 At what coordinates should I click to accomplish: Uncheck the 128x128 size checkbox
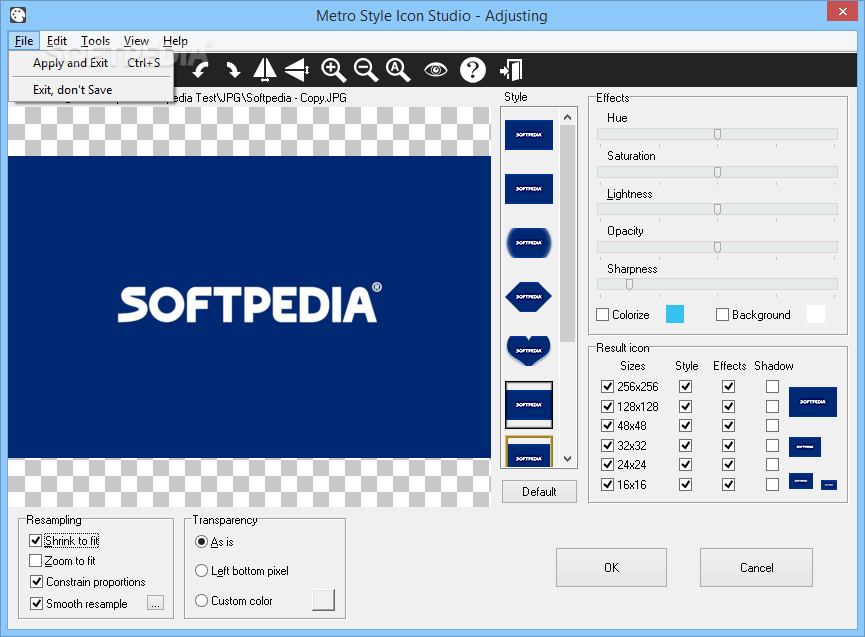(x=607, y=406)
